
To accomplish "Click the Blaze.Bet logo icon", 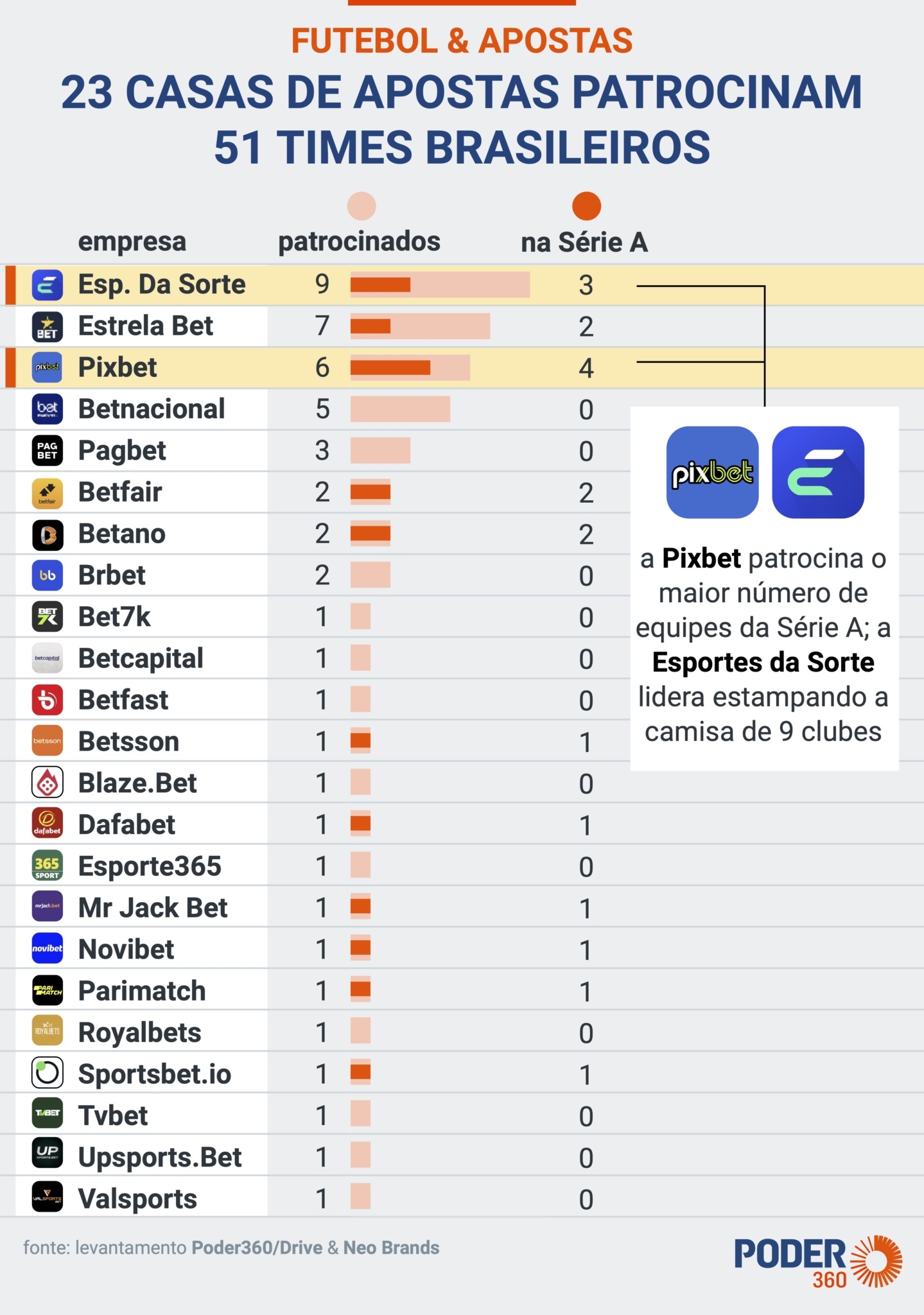I will (48, 783).
